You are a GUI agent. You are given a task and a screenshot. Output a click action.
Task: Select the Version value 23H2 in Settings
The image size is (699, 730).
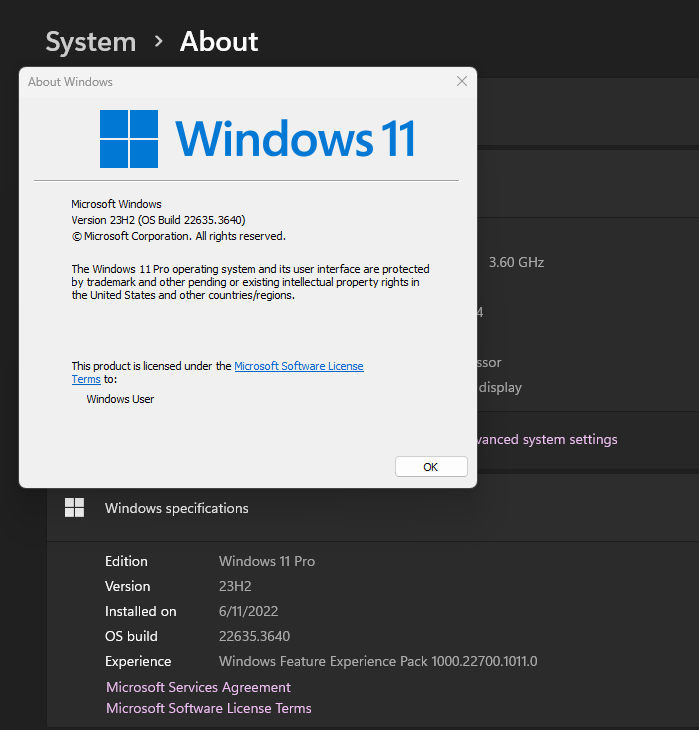click(x=235, y=586)
